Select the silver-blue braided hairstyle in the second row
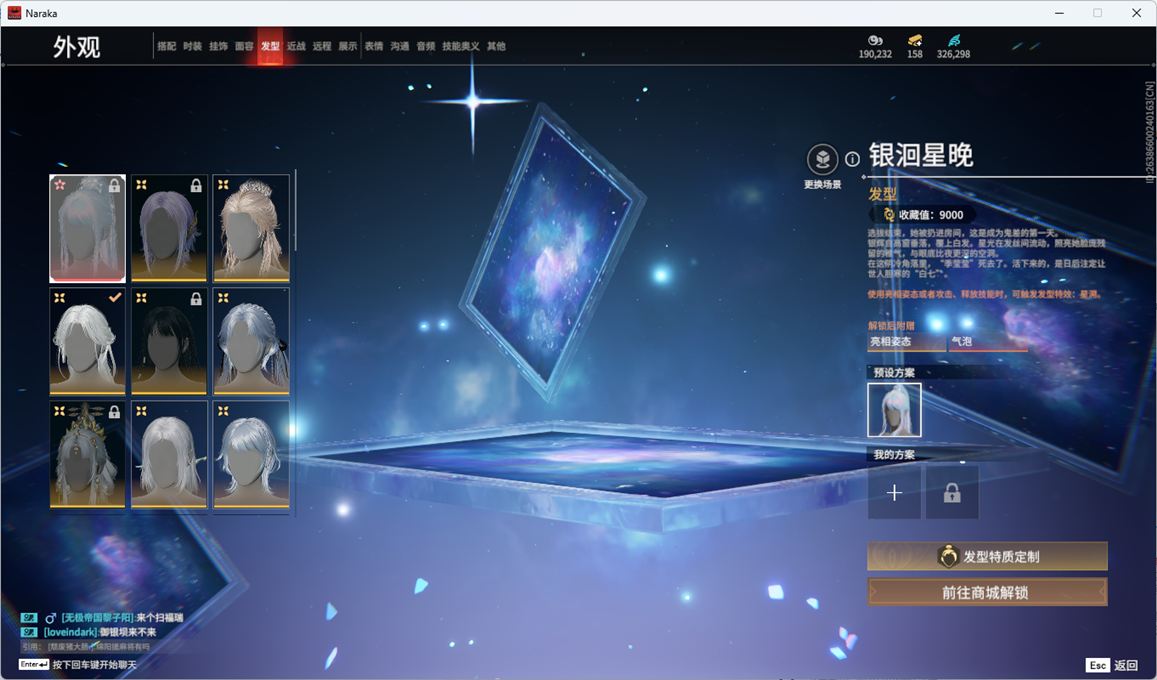1157x680 pixels. pyautogui.click(x=251, y=341)
